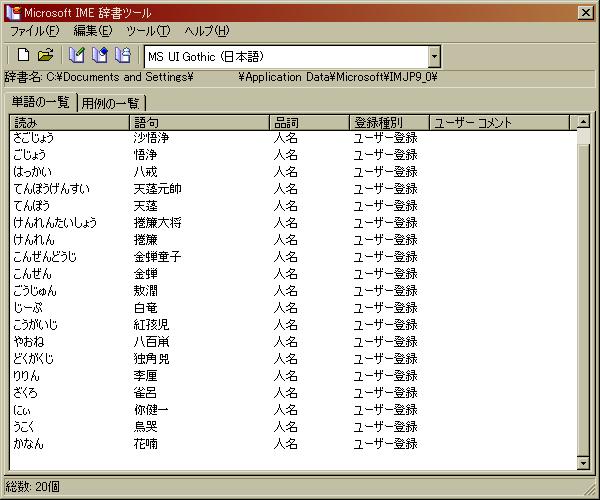Click ユーザー登録 in the うこく row

[x=385, y=427]
